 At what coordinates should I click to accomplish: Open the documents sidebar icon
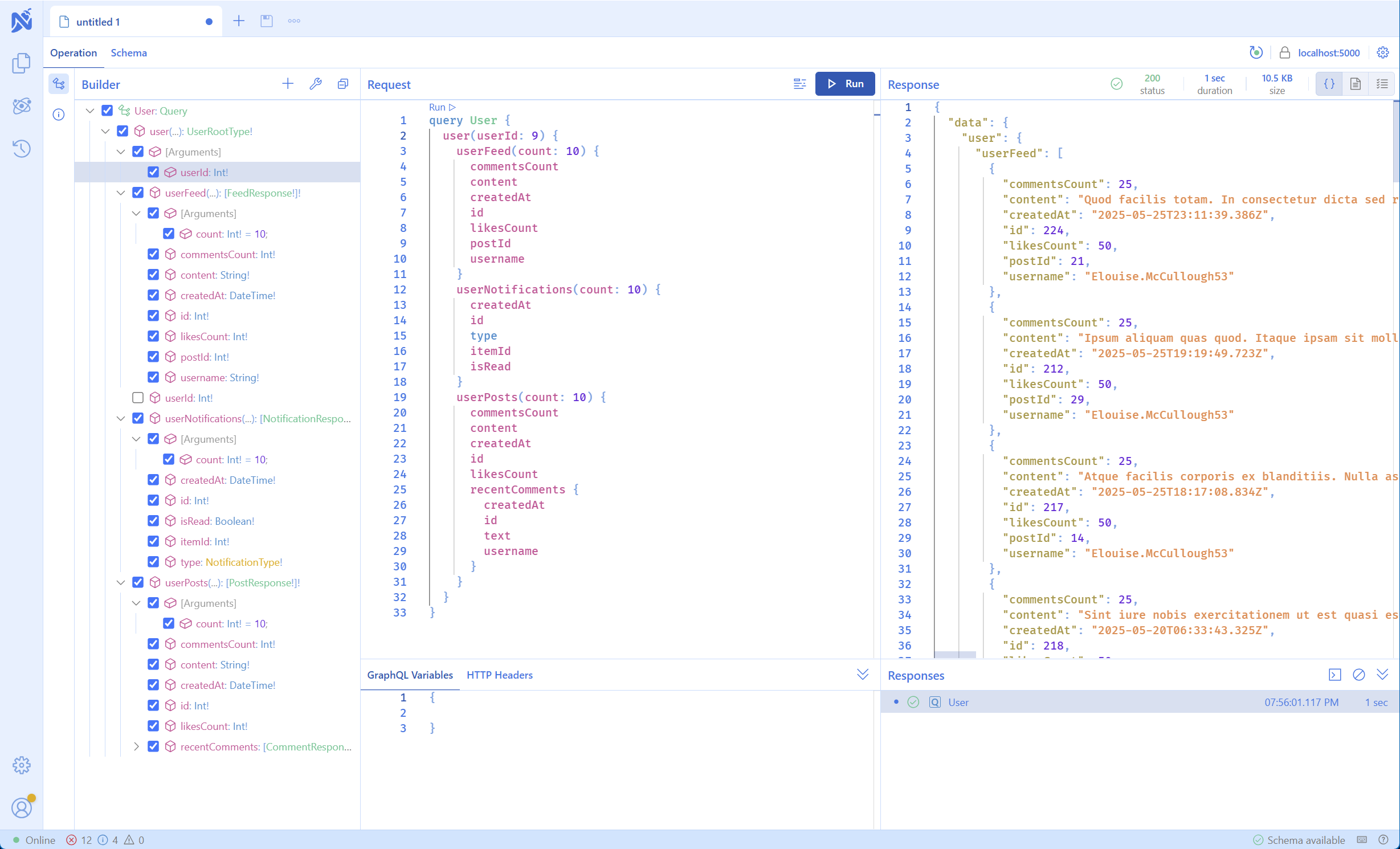(22, 63)
